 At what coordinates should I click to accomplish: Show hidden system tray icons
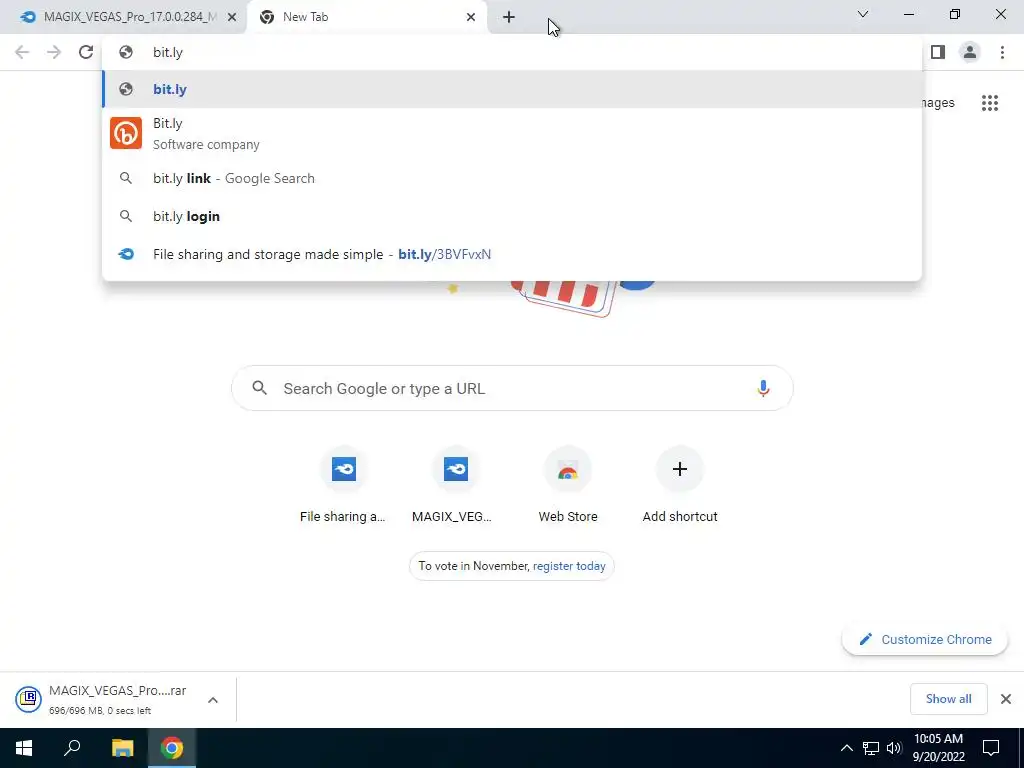pos(846,748)
